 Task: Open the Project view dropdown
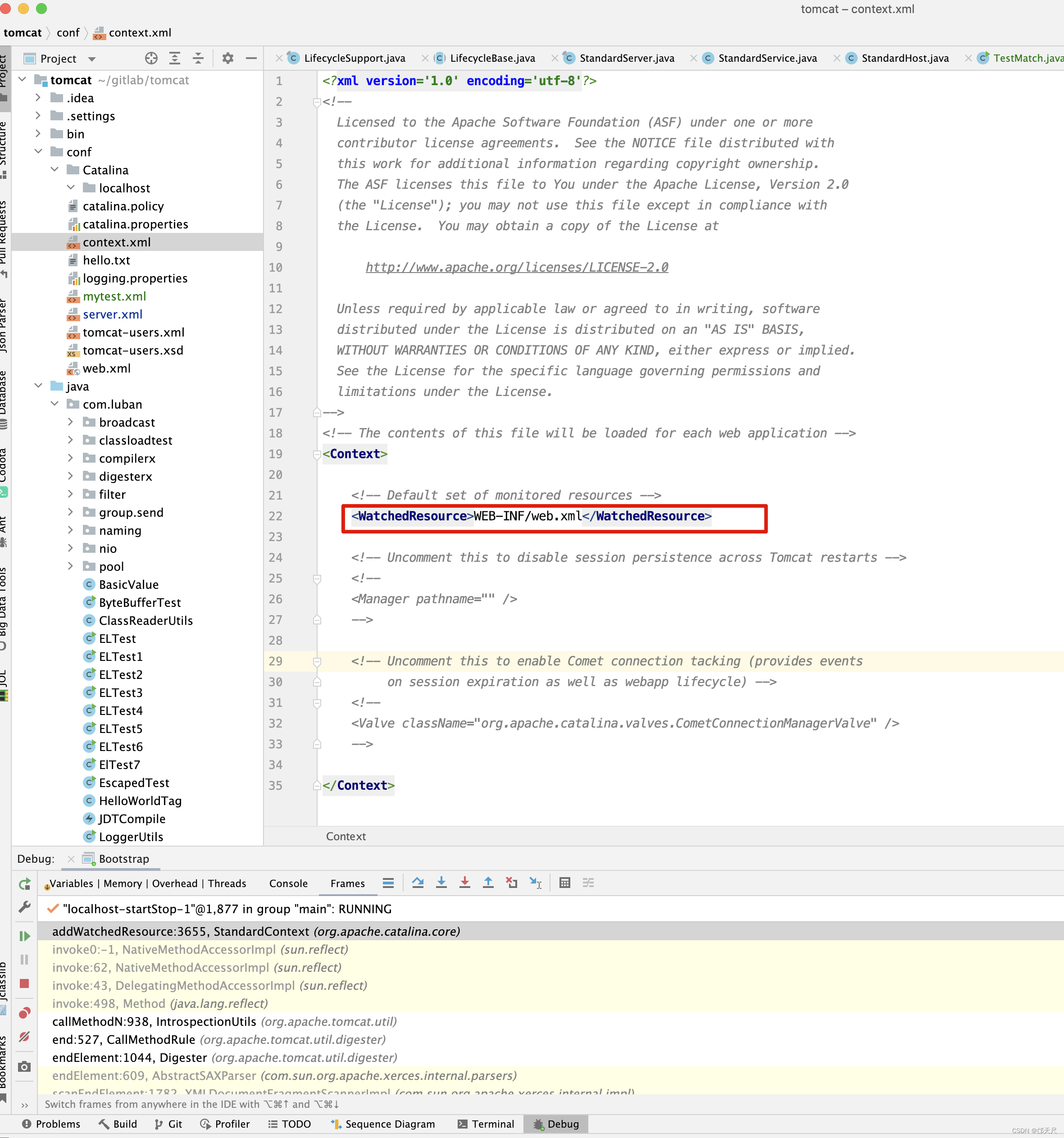tap(92, 59)
